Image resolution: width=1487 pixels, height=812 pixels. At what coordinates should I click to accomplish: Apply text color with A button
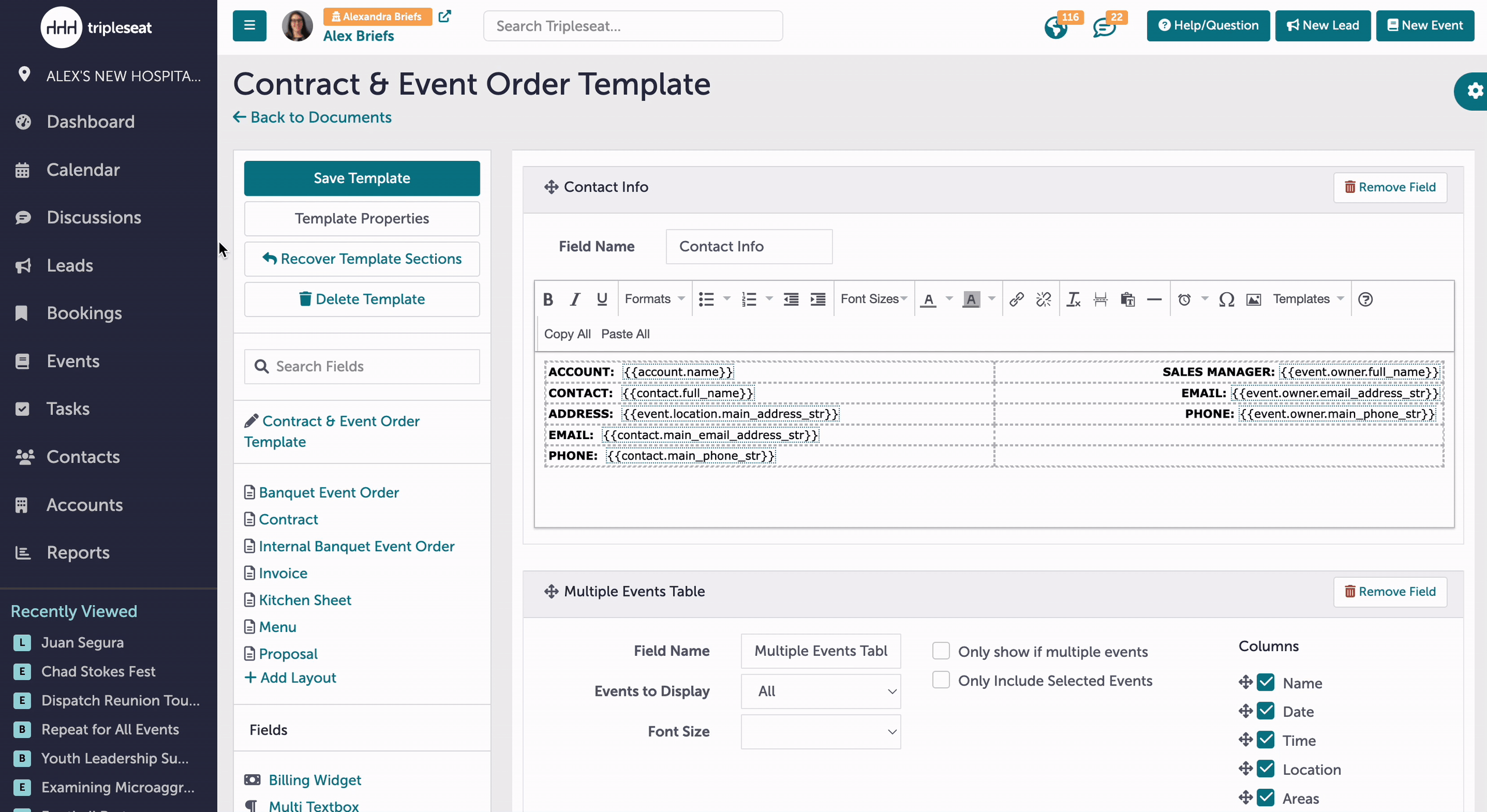929,299
